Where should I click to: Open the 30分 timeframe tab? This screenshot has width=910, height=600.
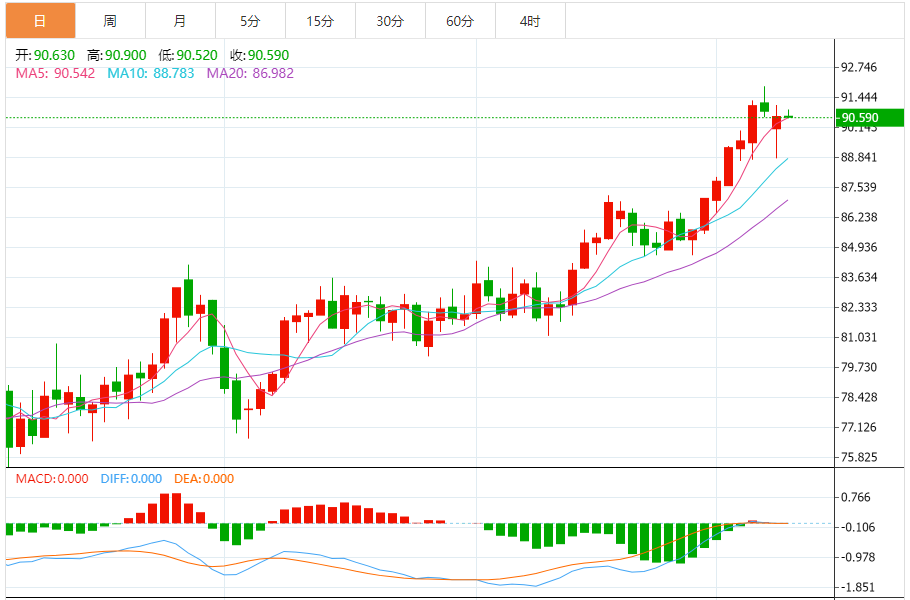[x=390, y=21]
